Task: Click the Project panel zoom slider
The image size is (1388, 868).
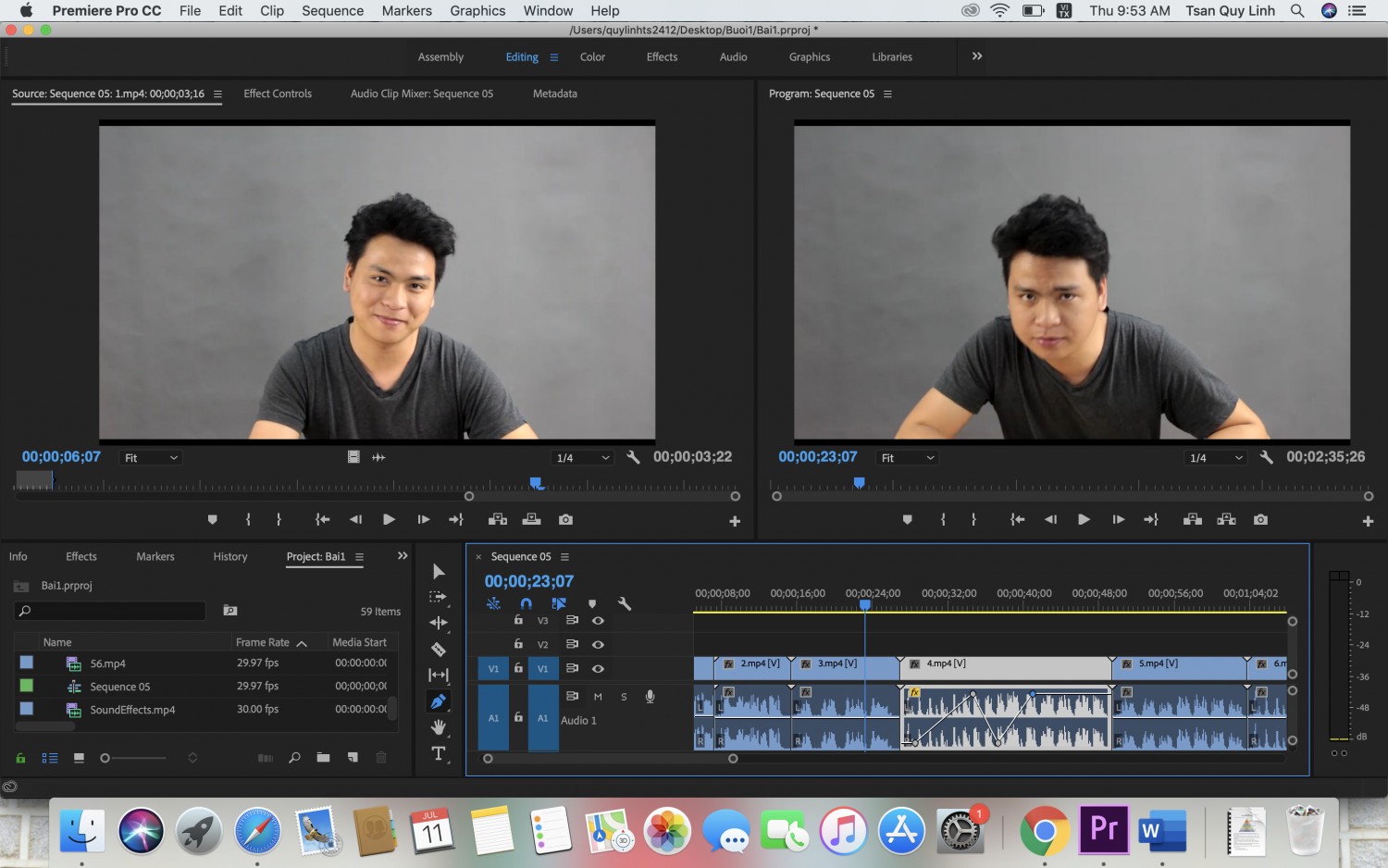Action: click(134, 758)
